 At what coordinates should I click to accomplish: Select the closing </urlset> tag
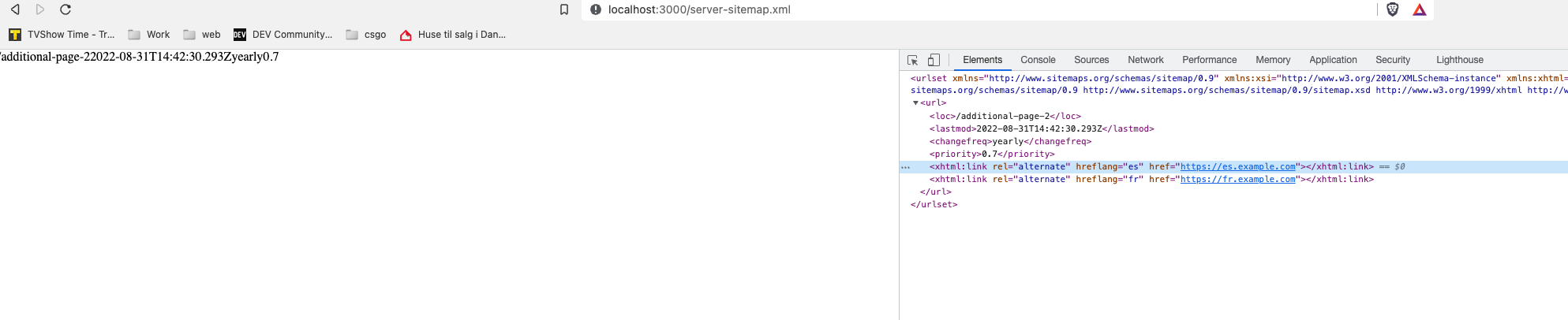[934, 204]
